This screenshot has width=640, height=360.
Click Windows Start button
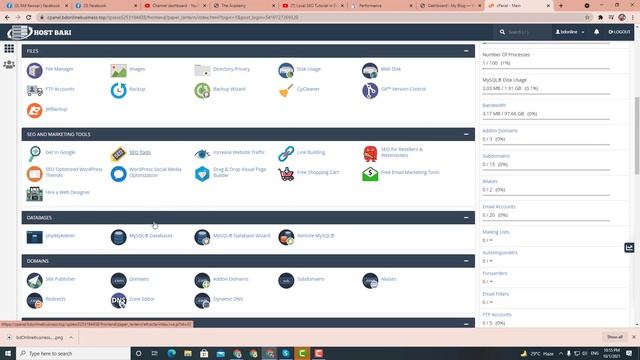8,353
